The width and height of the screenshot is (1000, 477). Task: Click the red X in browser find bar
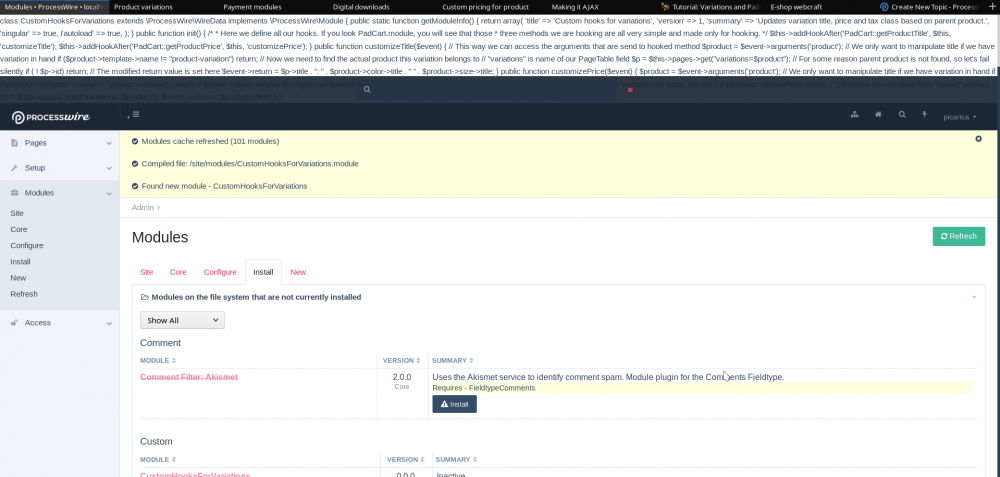click(630, 90)
